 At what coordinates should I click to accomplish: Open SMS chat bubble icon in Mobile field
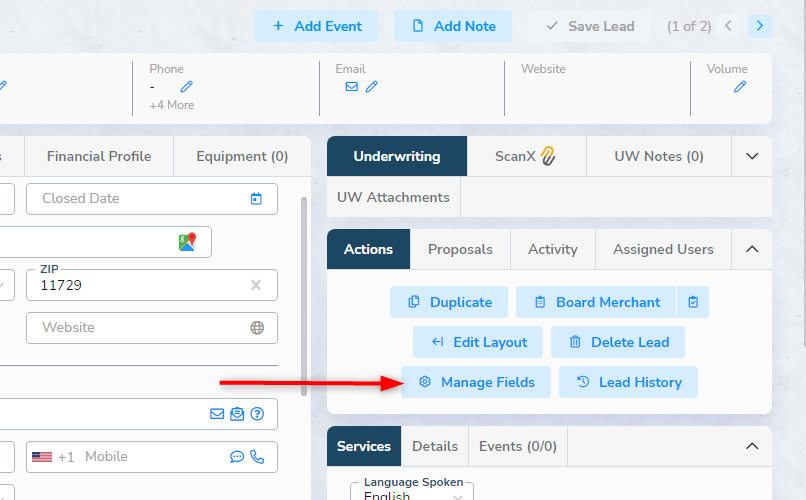coord(236,456)
